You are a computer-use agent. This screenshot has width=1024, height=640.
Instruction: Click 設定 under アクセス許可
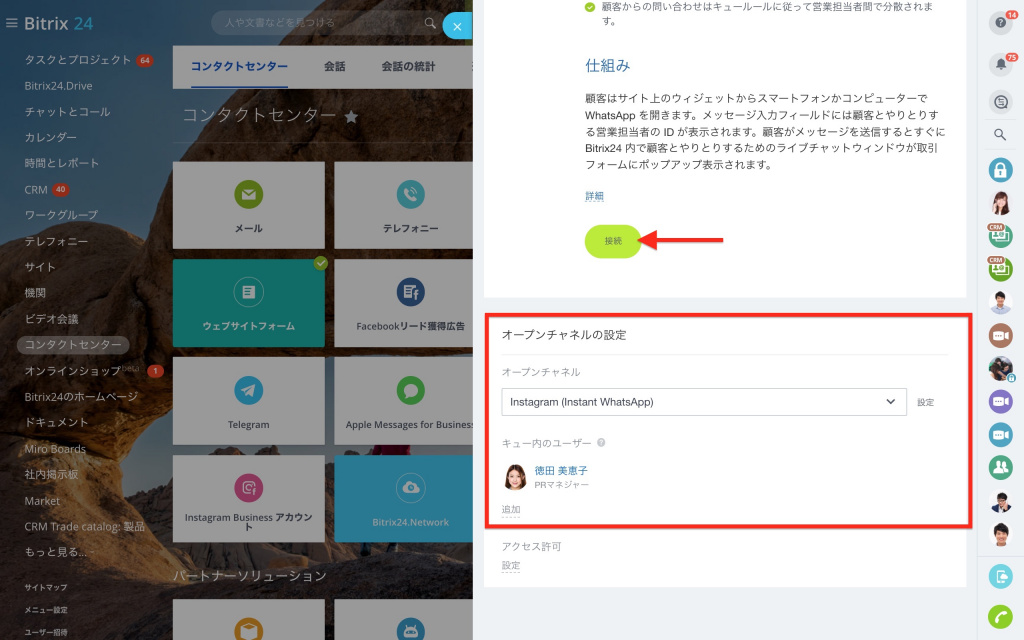(x=511, y=566)
